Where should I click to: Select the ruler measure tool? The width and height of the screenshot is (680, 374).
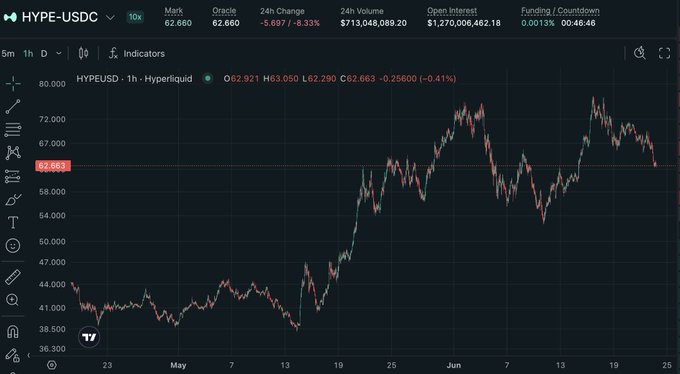pos(13,277)
